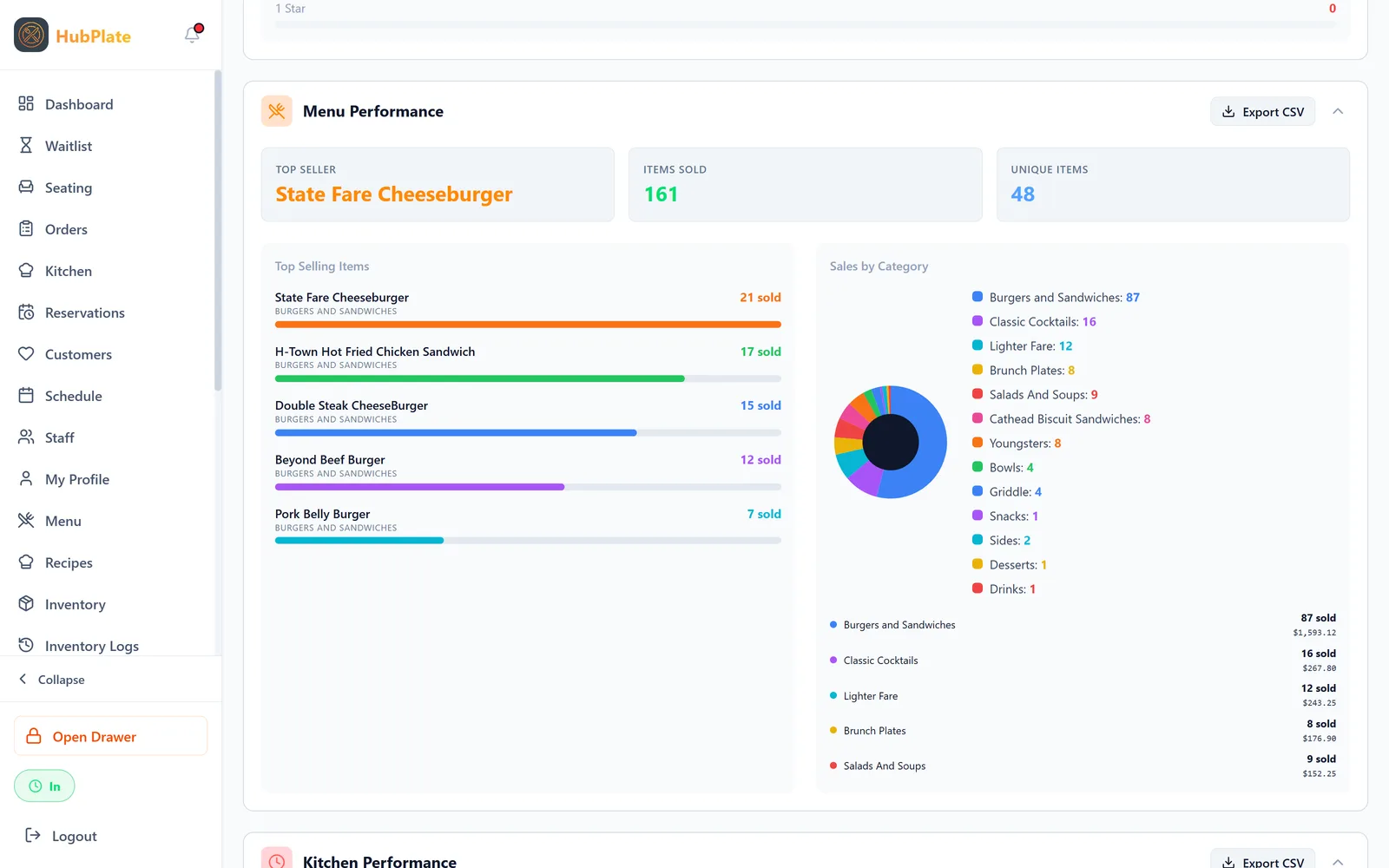Export Menu Performance CSV
This screenshot has height=868, width=1389.
[x=1262, y=112]
